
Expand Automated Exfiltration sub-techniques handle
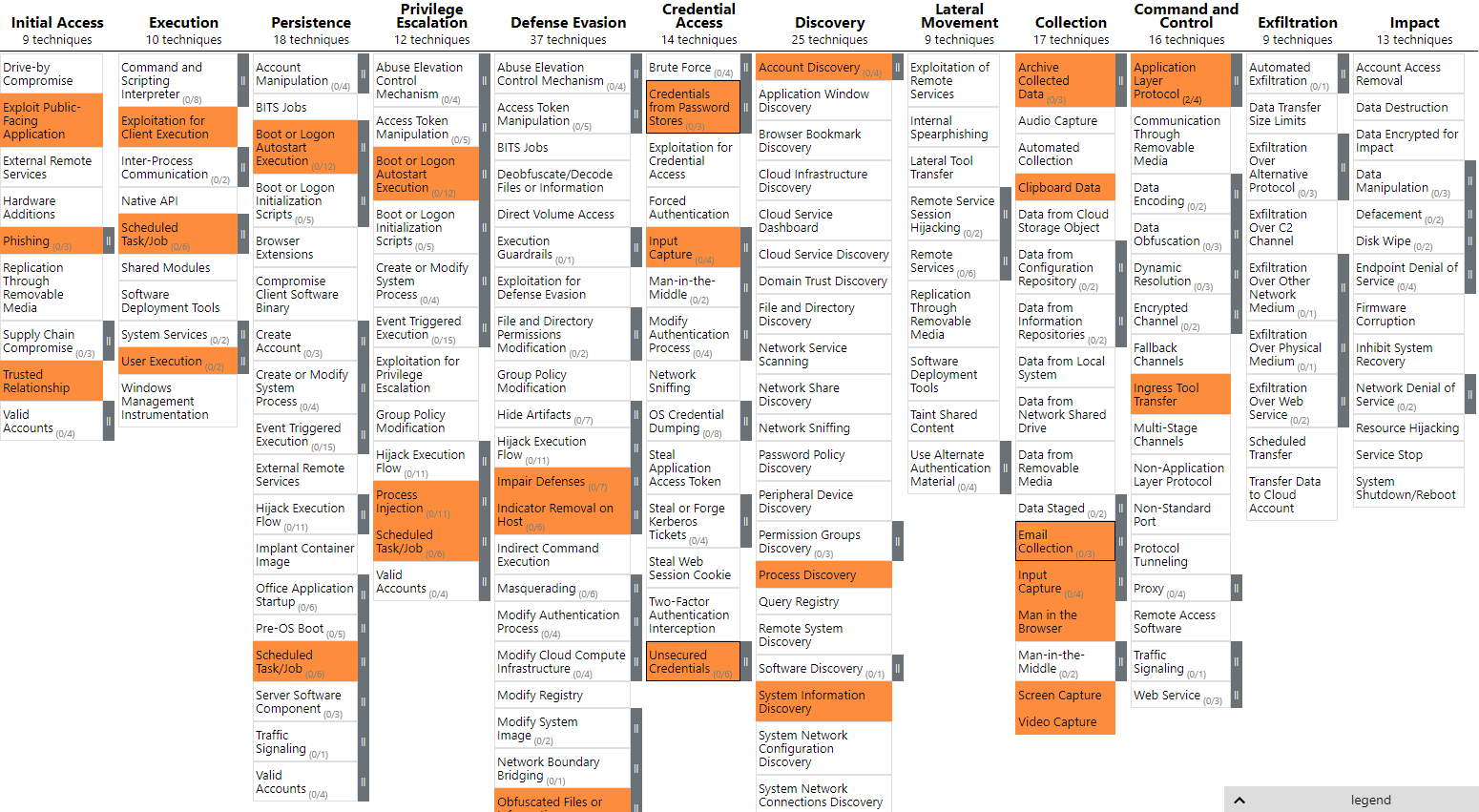(x=1344, y=73)
